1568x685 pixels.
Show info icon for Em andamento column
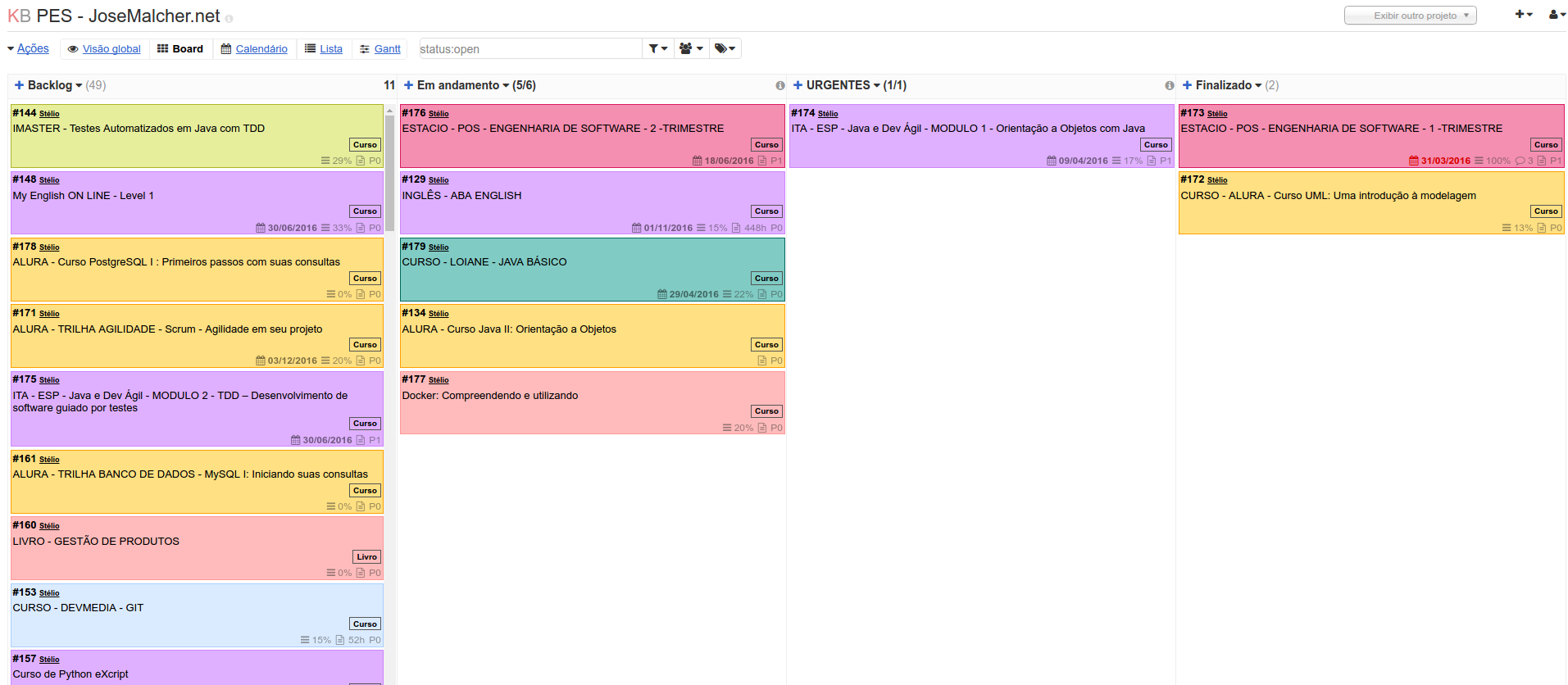[780, 85]
